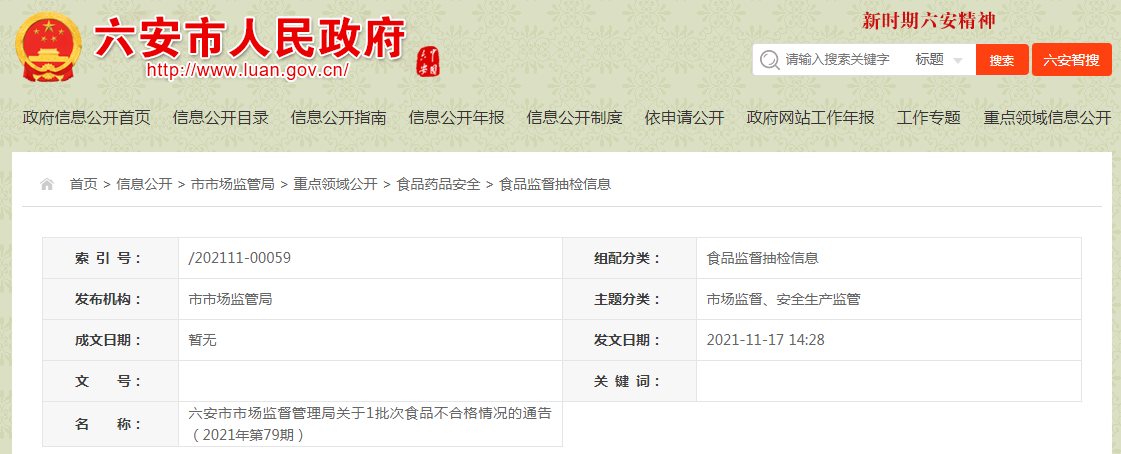Screen dimensions: 1121x454
Task: Go to 重点领域公开 in breadcrumb
Action: (x=335, y=184)
